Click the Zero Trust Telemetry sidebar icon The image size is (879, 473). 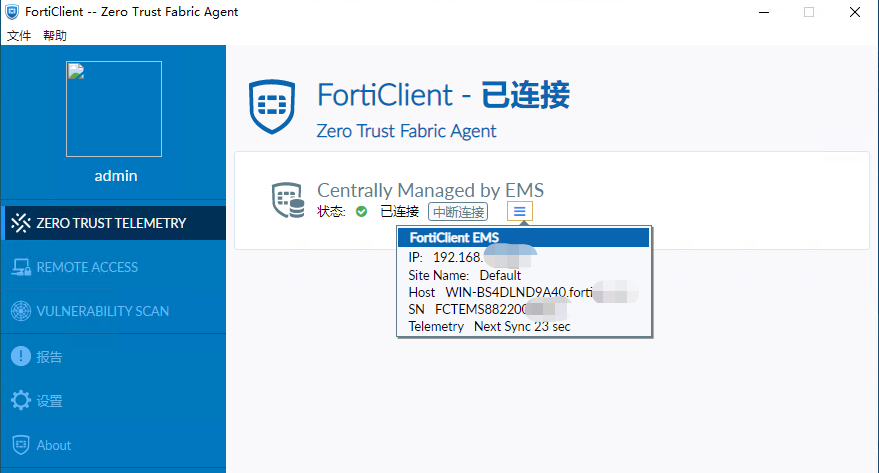coord(20,223)
